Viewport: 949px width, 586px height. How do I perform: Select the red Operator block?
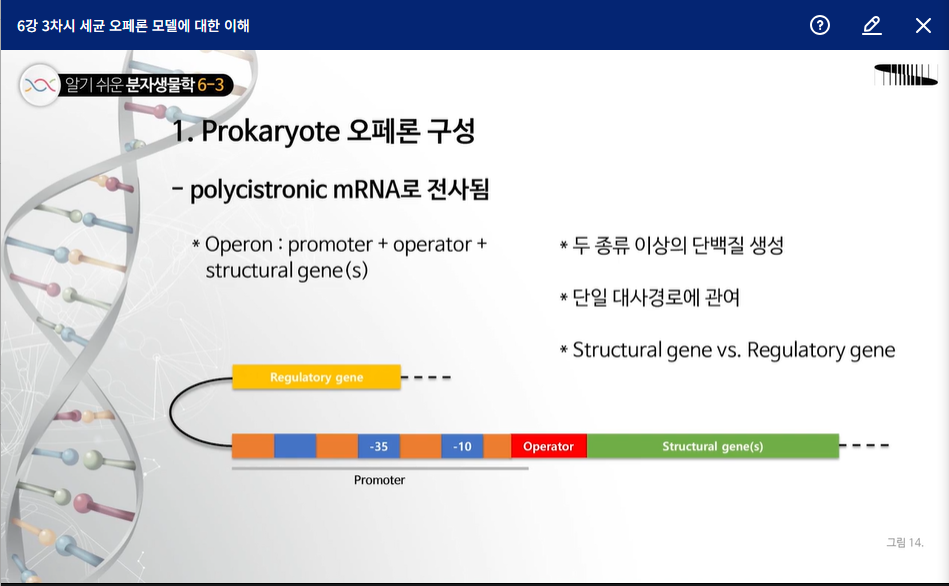tap(548, 446)
